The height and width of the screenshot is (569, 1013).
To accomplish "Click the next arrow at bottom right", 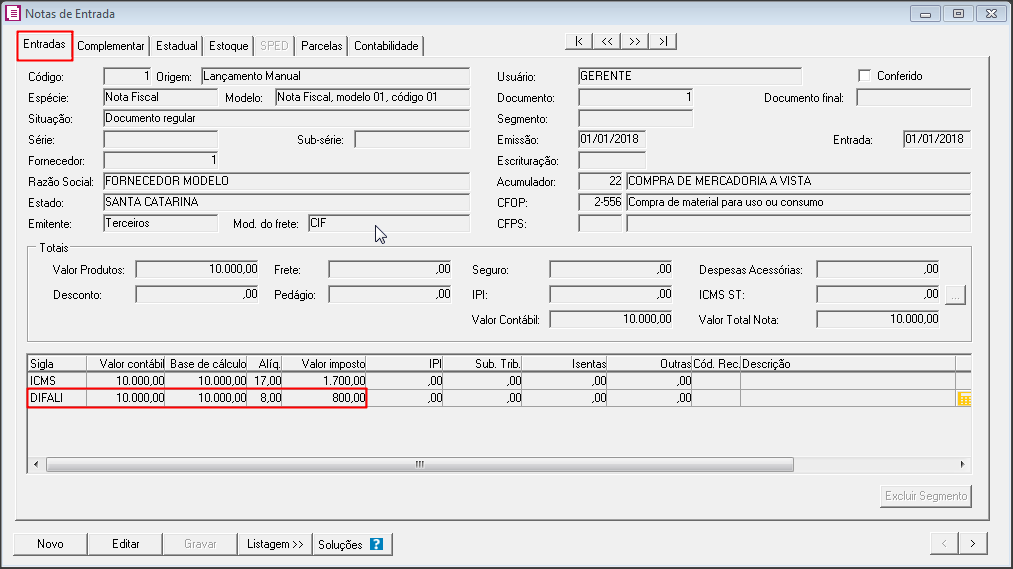I will tap(973, 544).
